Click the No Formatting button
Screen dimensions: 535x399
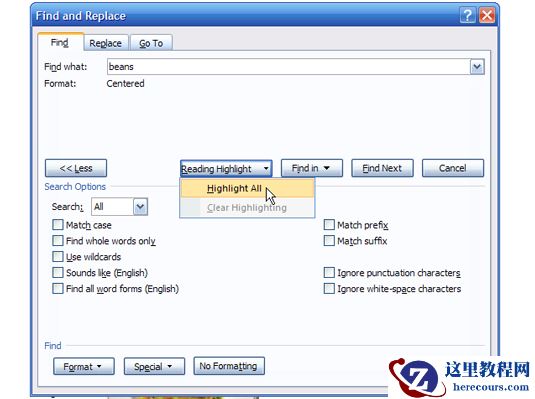point(229,366)
